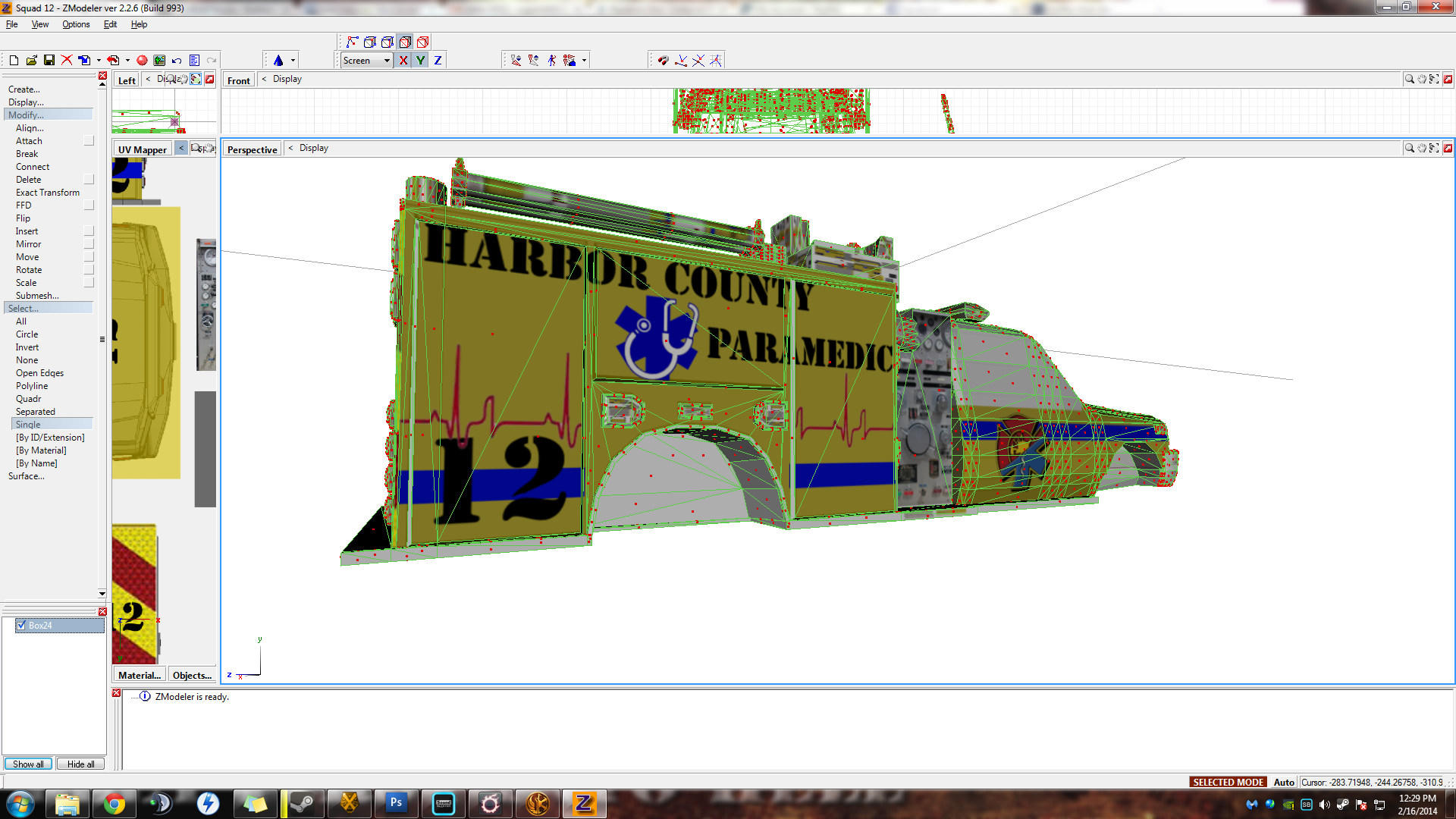Click options box next to Delete
This screenshot has width=1456, height=819.
coord(89,180)
